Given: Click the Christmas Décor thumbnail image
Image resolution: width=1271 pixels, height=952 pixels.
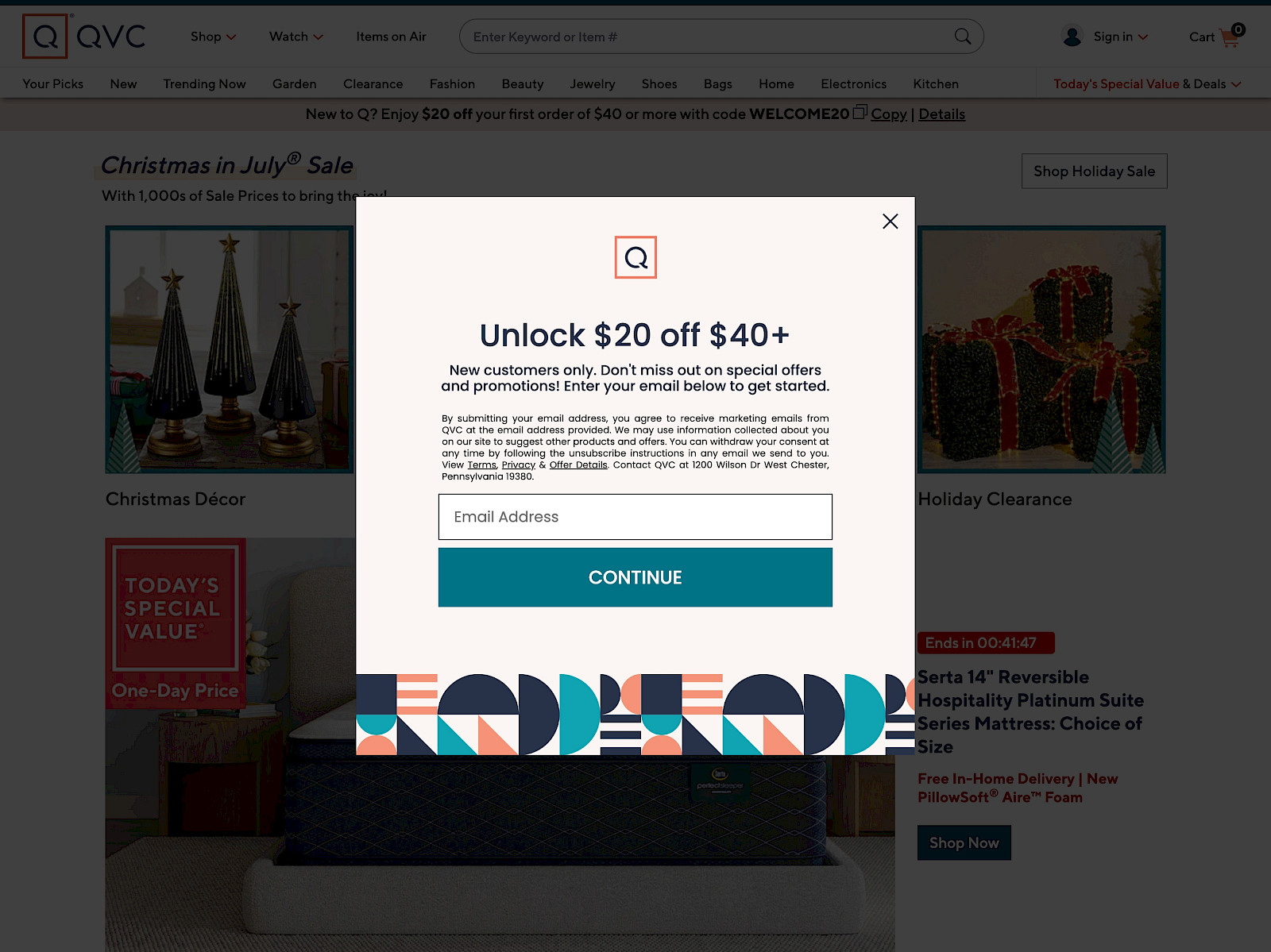Looking at the screenshot, I should click(230, 349).
